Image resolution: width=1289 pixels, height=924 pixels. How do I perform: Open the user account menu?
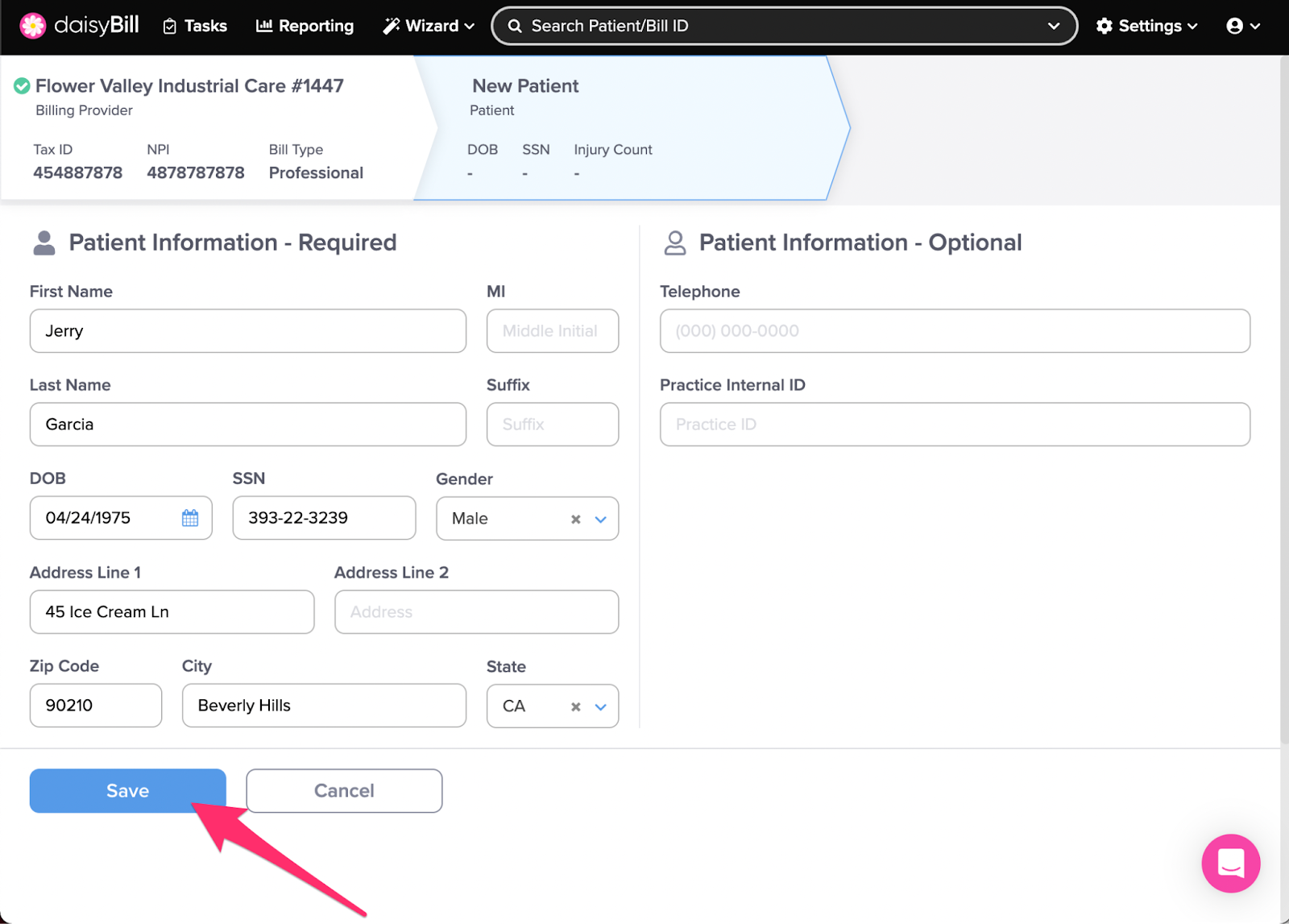pos(1243,26)
